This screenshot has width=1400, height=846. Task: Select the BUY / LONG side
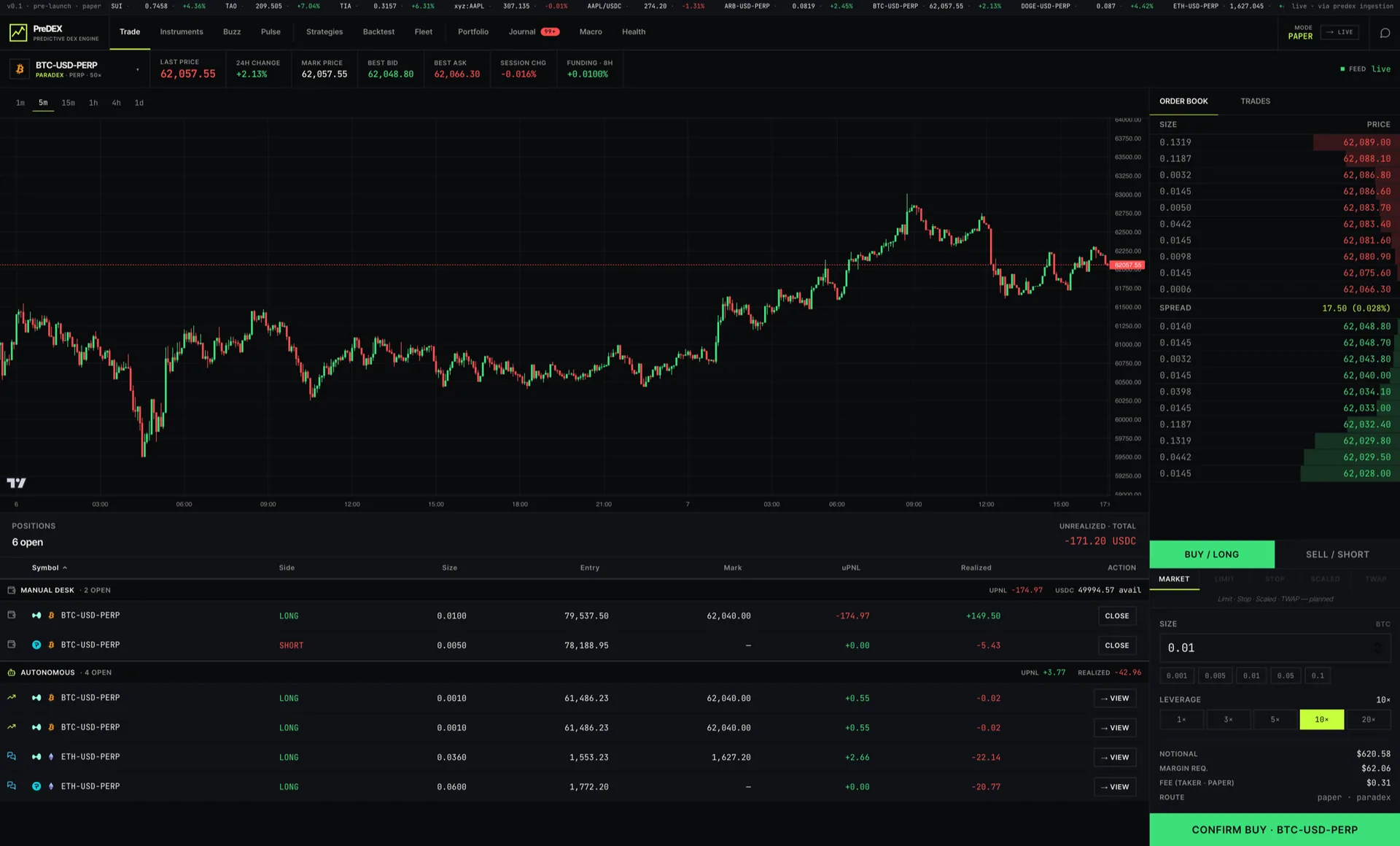1212,554
